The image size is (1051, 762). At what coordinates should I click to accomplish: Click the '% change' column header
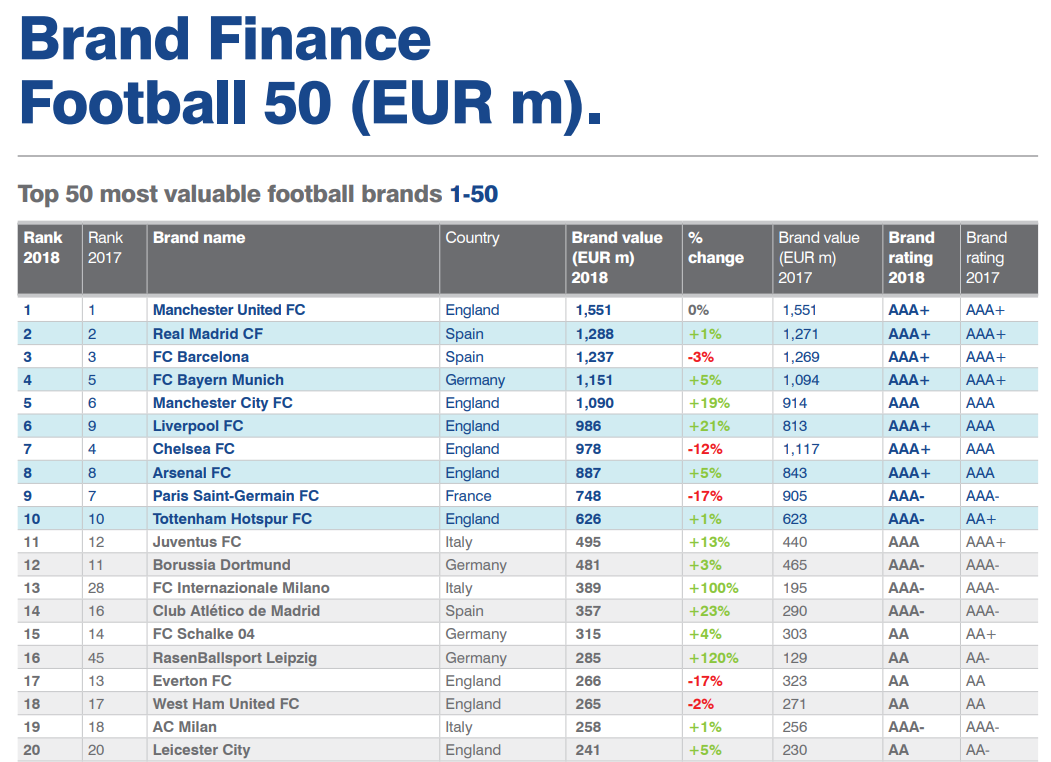coord(715,248)
